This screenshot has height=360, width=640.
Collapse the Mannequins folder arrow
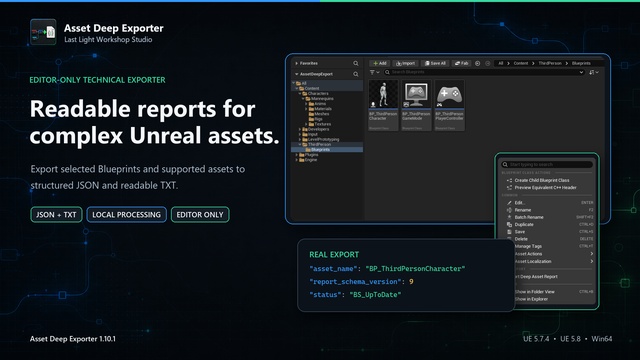[x=303, y=98]
